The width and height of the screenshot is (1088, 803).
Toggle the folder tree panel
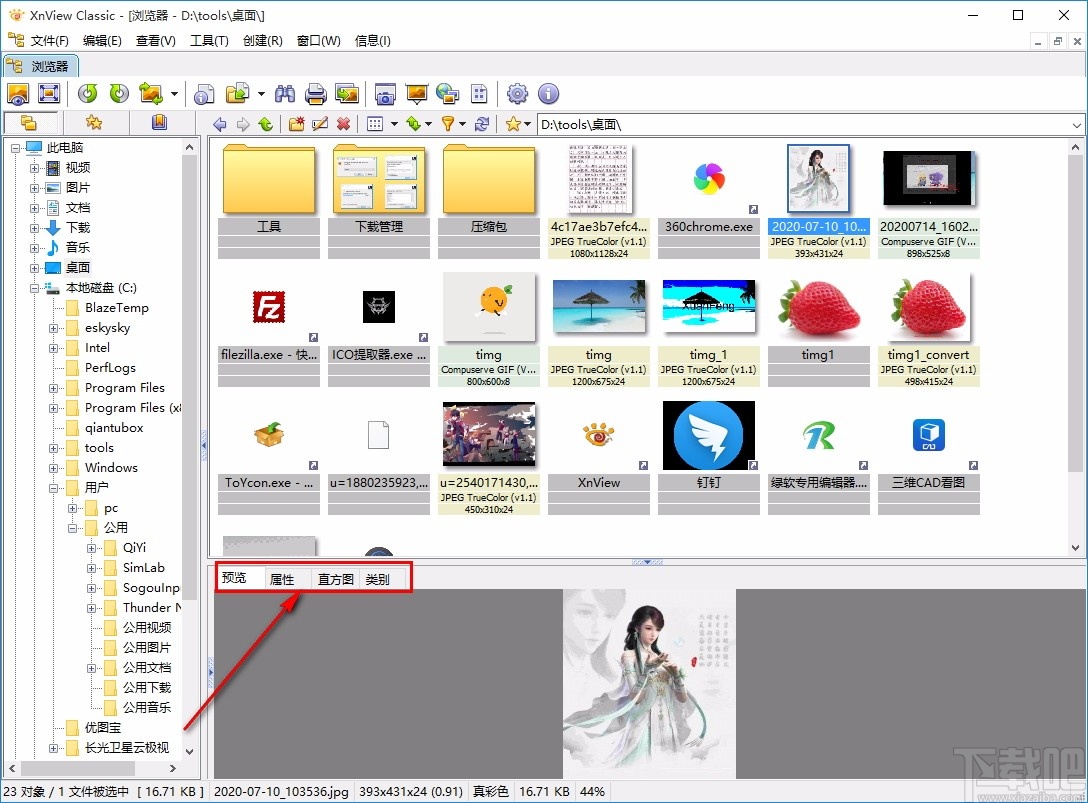(30, 122)
